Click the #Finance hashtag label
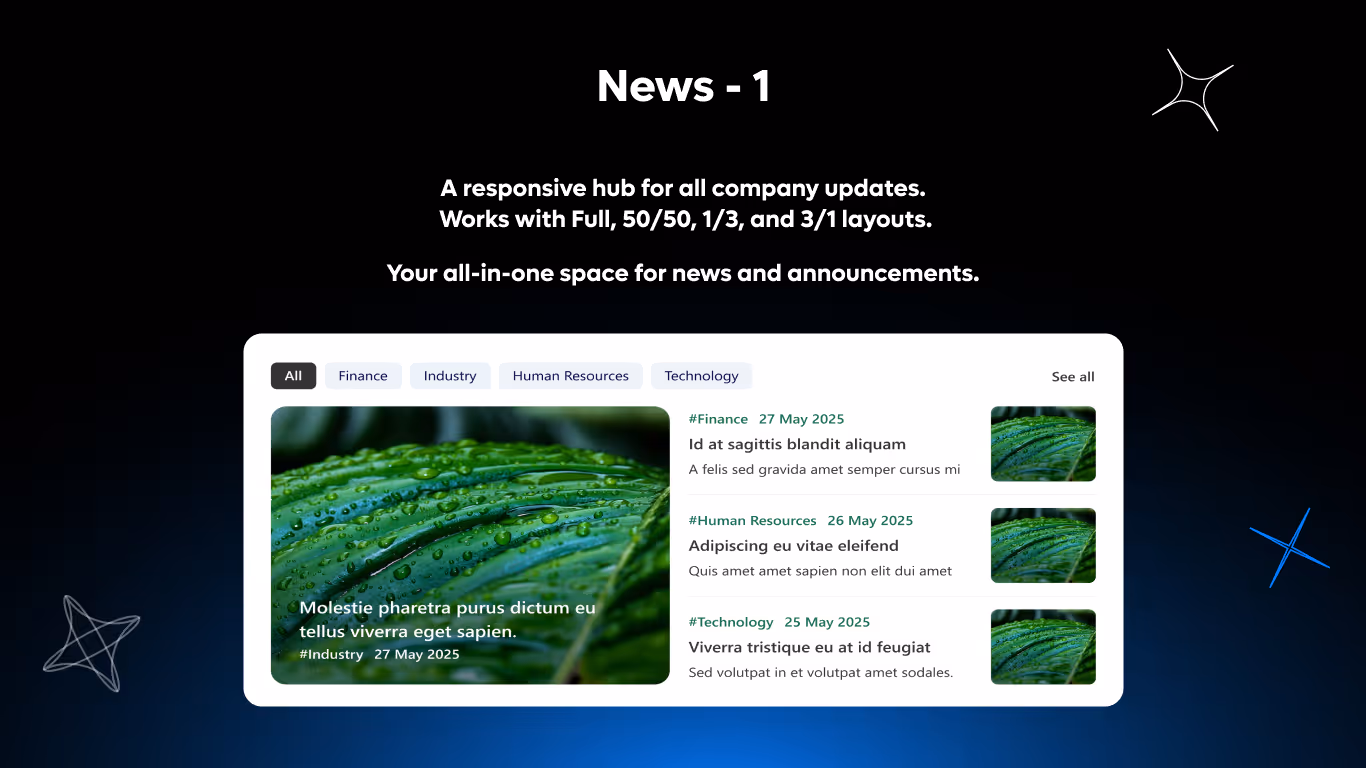1366x768 pixels. coord(717,418)
